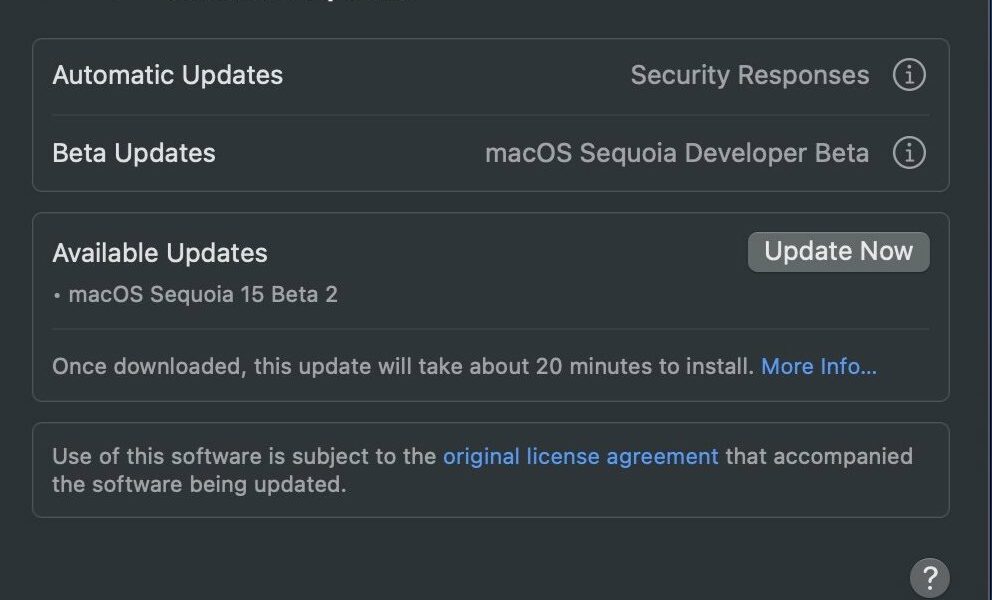Click 'the software being updated.' line
992x600 pixels.
199,484
